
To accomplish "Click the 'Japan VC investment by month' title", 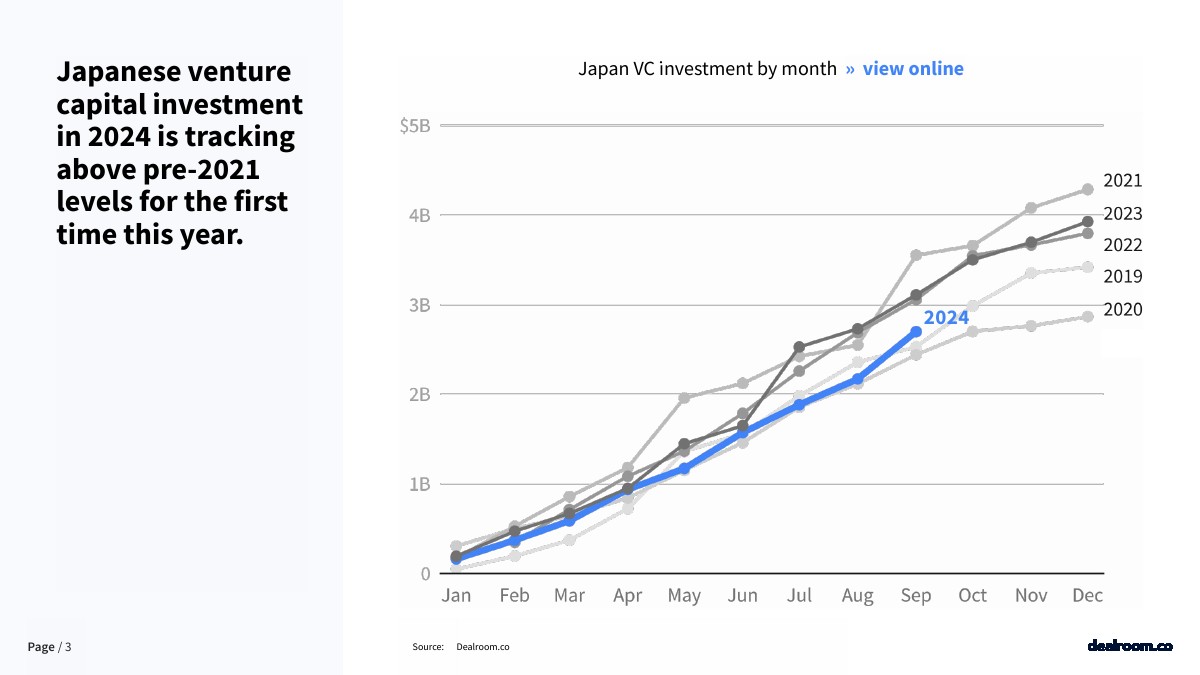I will (x=707, y=69).
